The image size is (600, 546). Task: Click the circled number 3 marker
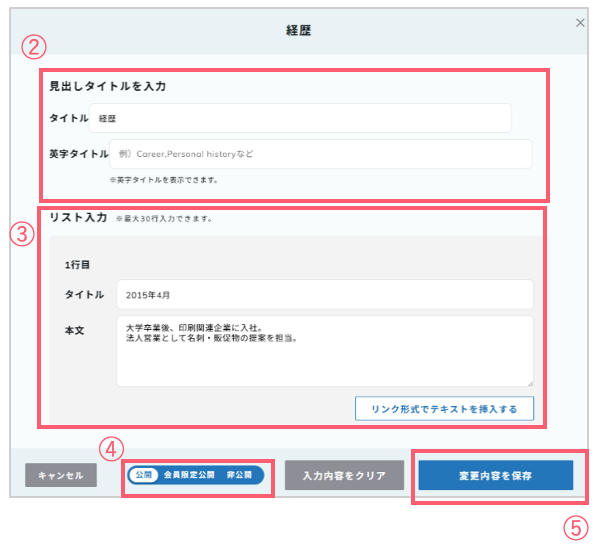click(x=22, y=234)
